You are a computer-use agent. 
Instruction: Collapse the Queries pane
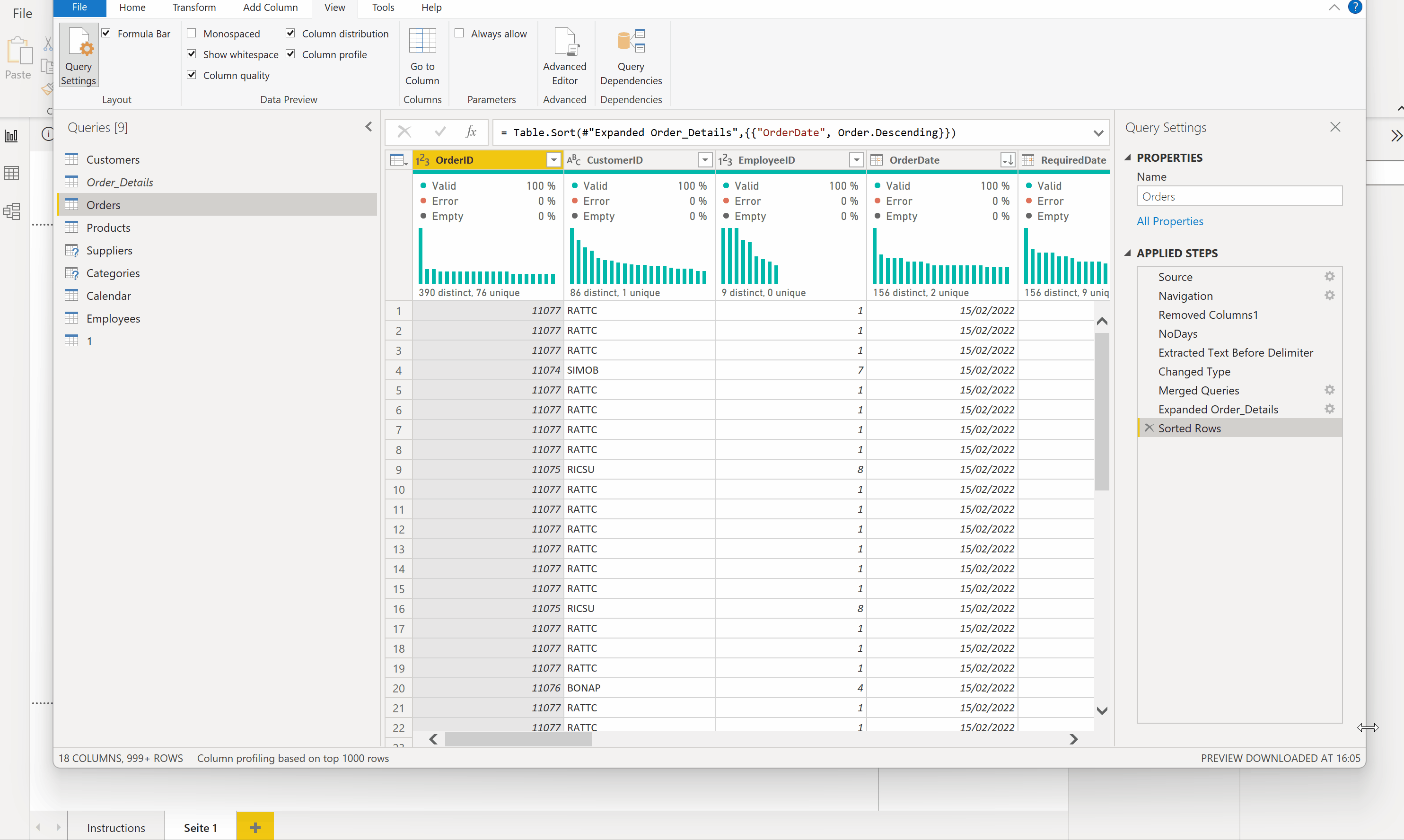click(x=369, y=126)
